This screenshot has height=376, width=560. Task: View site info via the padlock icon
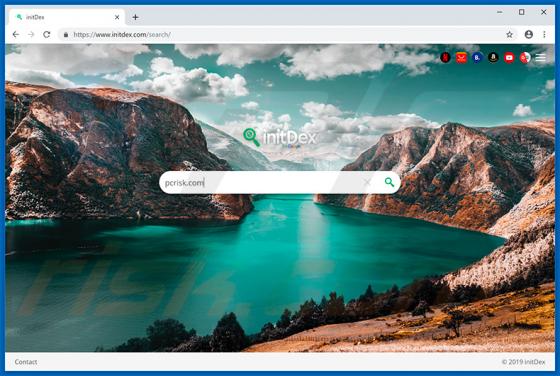click(66, 35)
